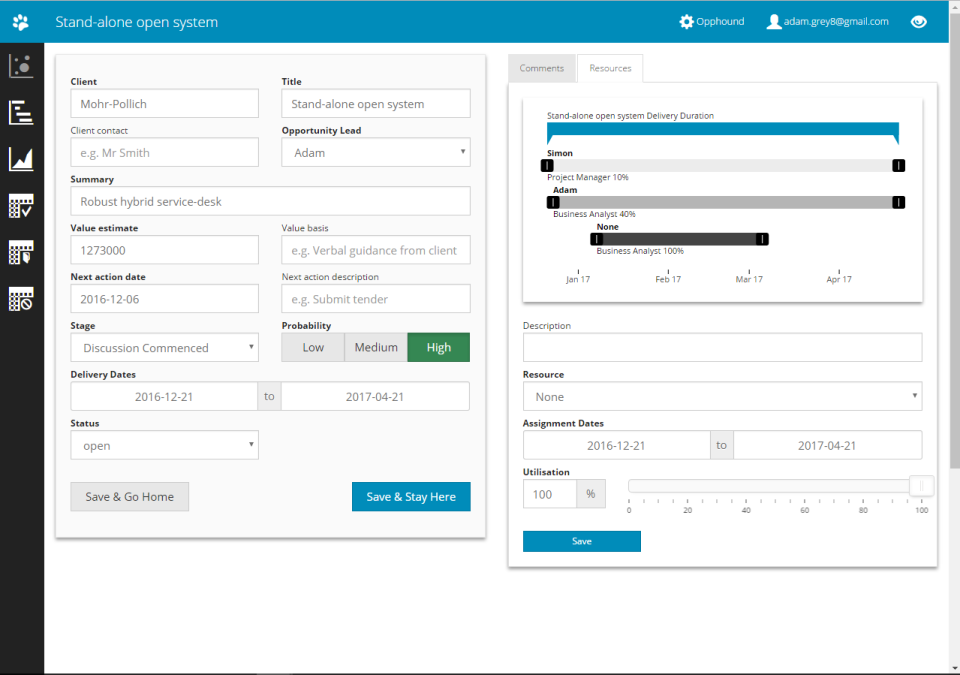Open the Resource dropdown
This screenshot has height=675, width=960.
pos(722,396)
